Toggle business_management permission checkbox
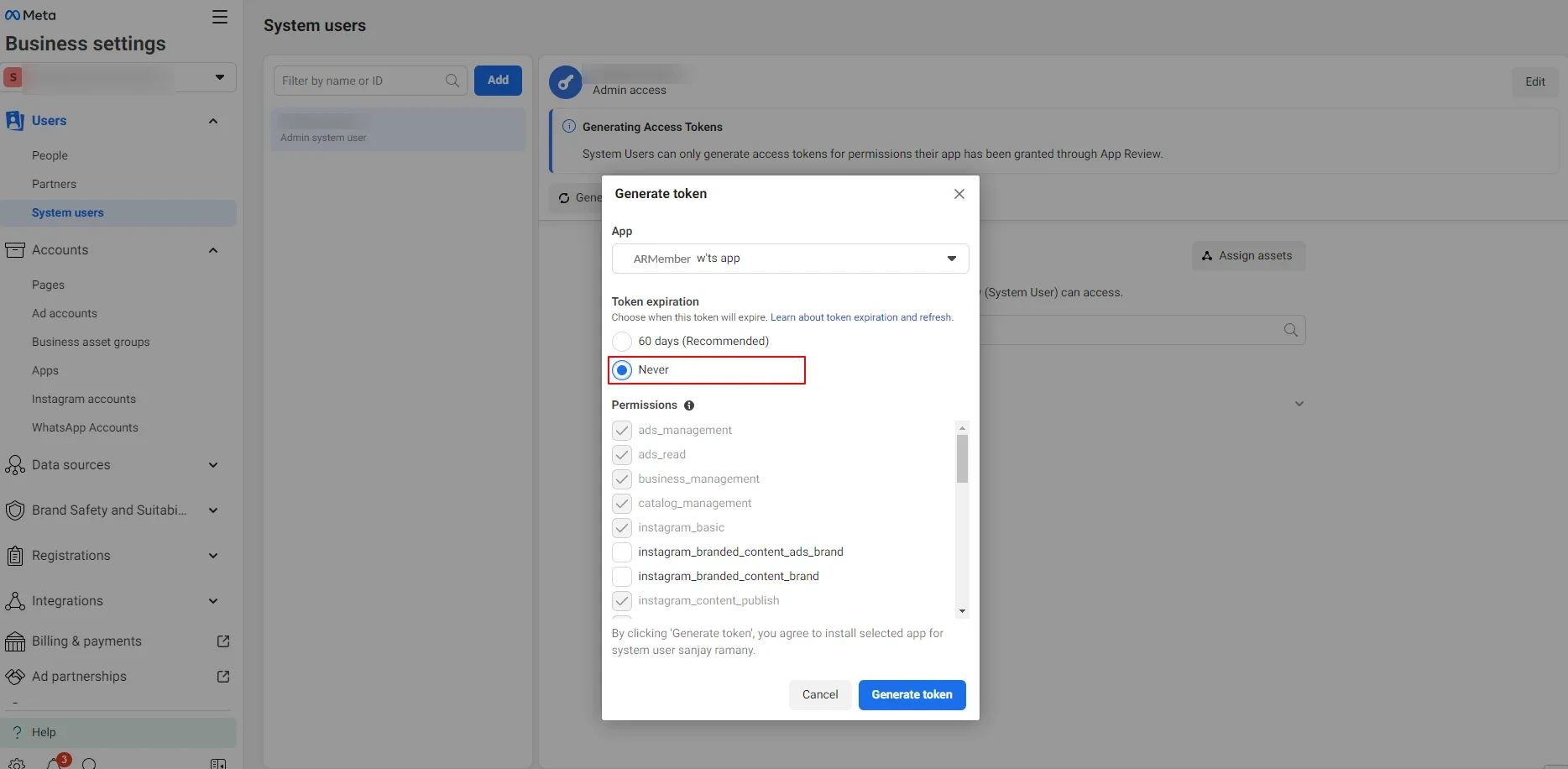 [x=622, y=479]
